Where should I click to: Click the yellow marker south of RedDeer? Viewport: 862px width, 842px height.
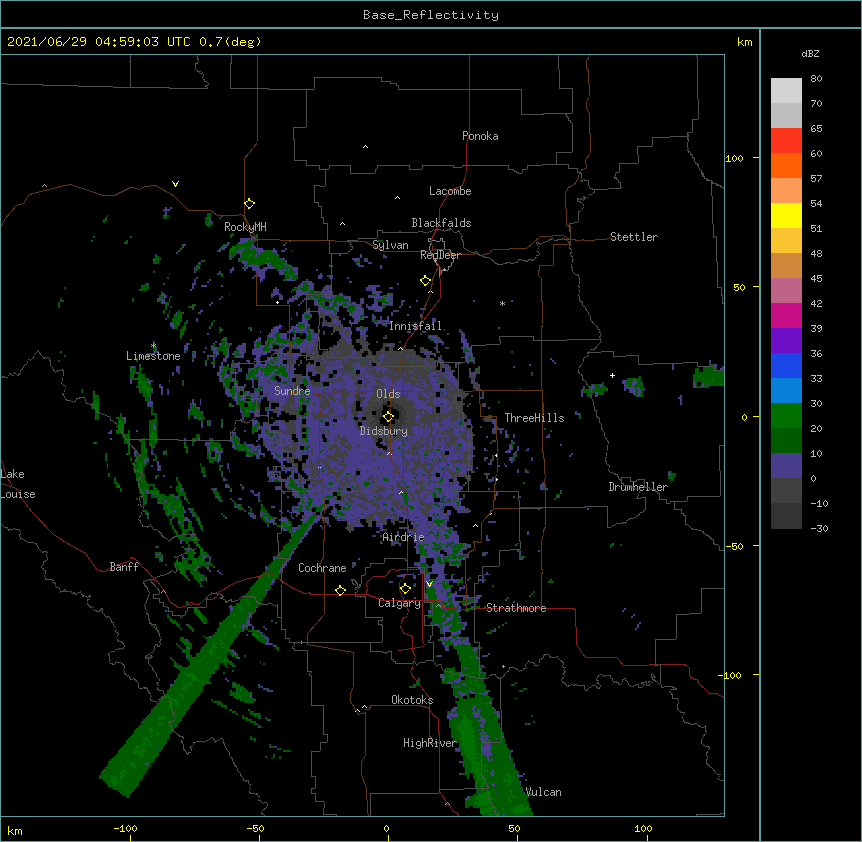click(425, 281)
